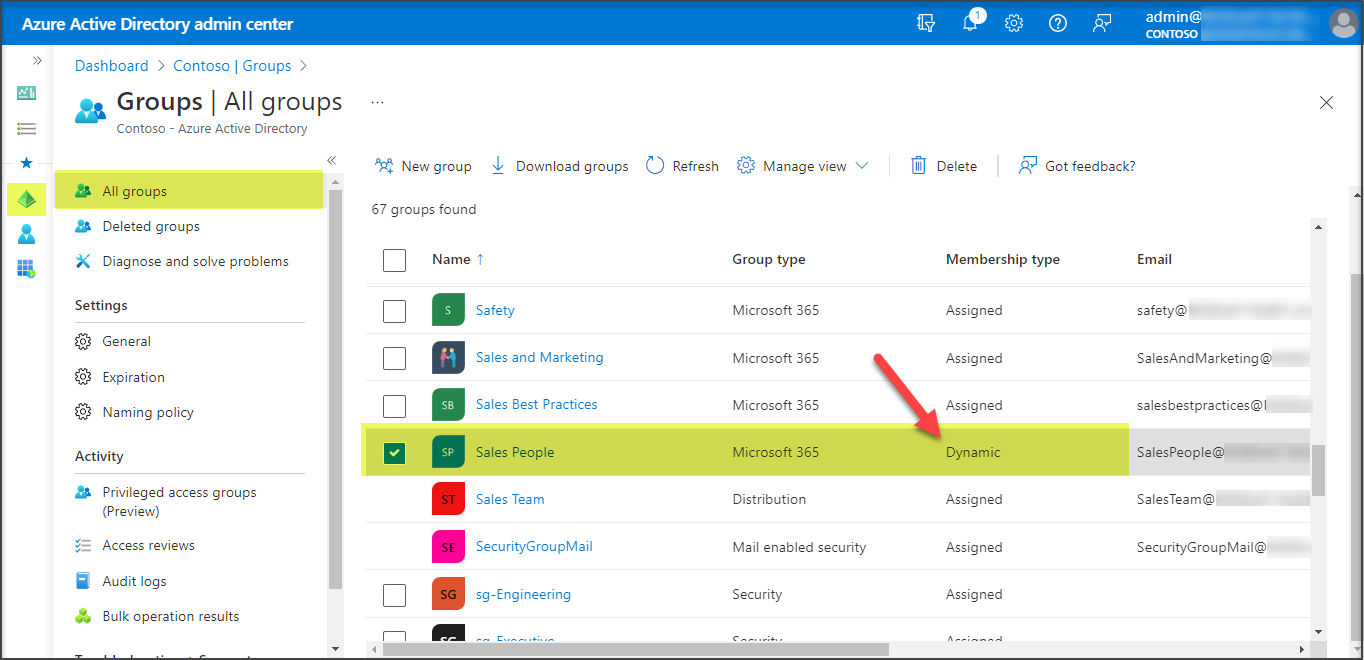Collapse the Groups side menu panel

tap(332, 160)
